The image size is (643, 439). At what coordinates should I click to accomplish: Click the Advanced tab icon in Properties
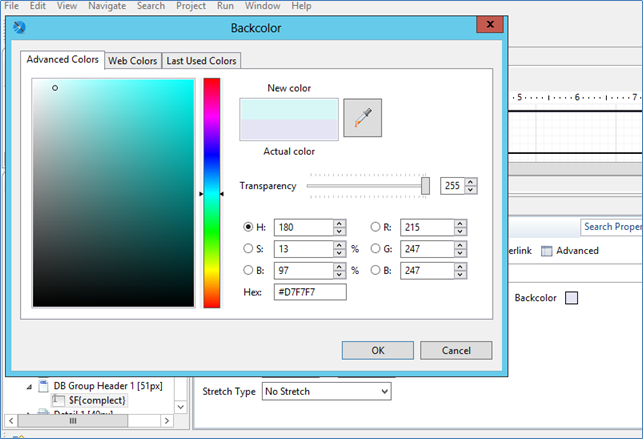[547, 251]
